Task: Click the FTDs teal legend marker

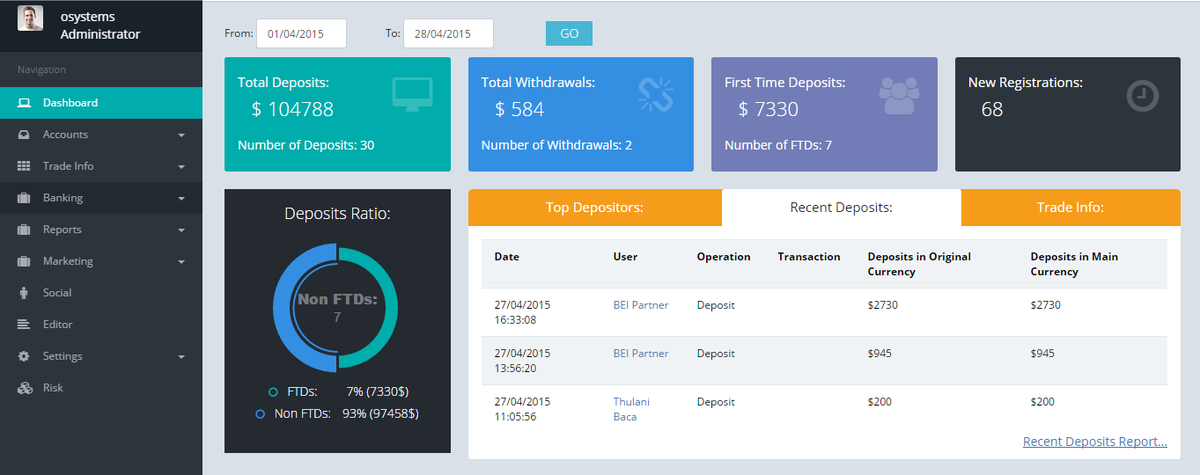Action: (x=273, y=392)
